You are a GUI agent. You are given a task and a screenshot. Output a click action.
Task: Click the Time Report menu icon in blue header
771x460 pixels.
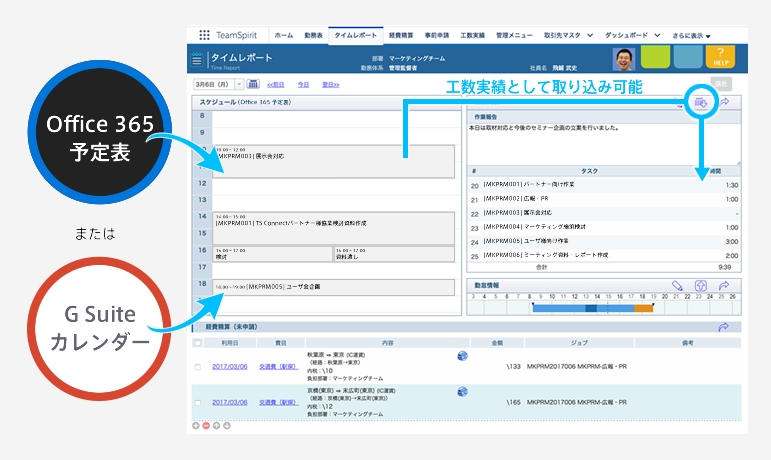click(197, 60)
